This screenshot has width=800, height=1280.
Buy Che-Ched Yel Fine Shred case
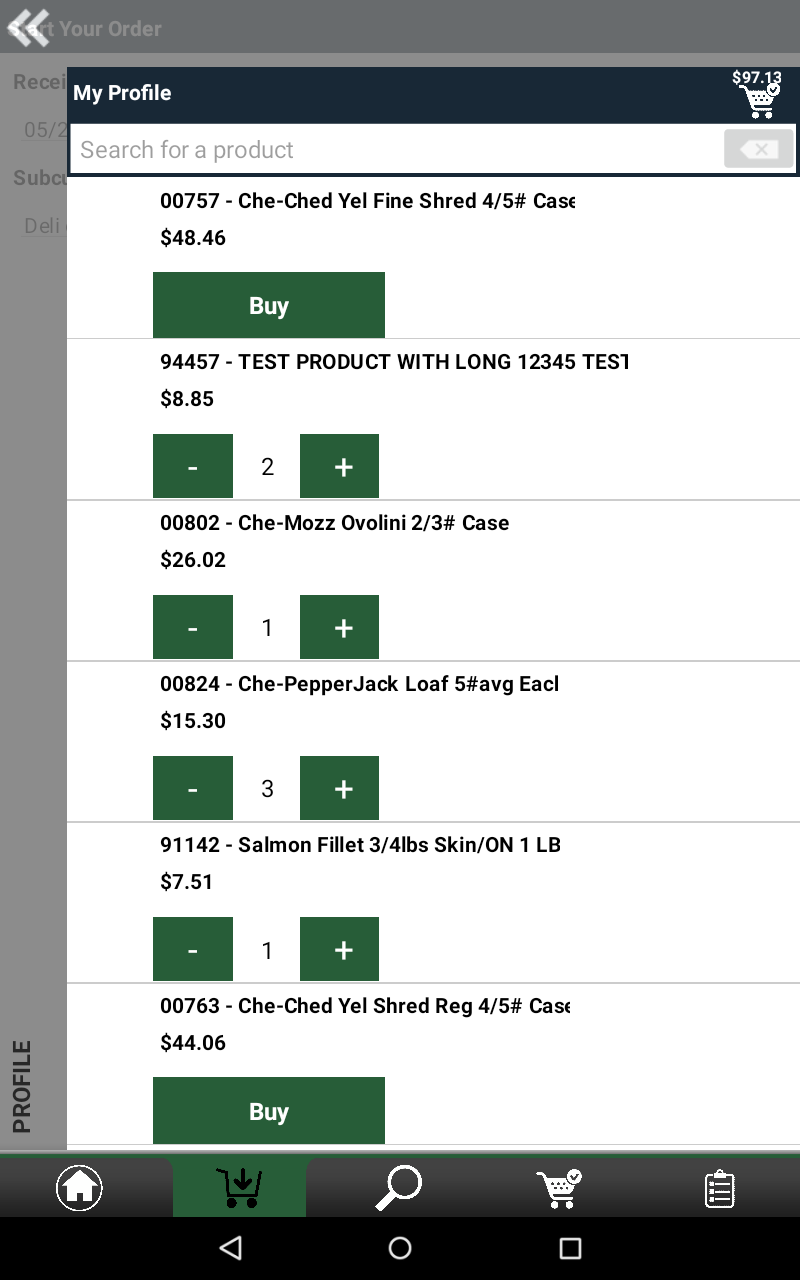pyautogui.click(x=269, y=305)
